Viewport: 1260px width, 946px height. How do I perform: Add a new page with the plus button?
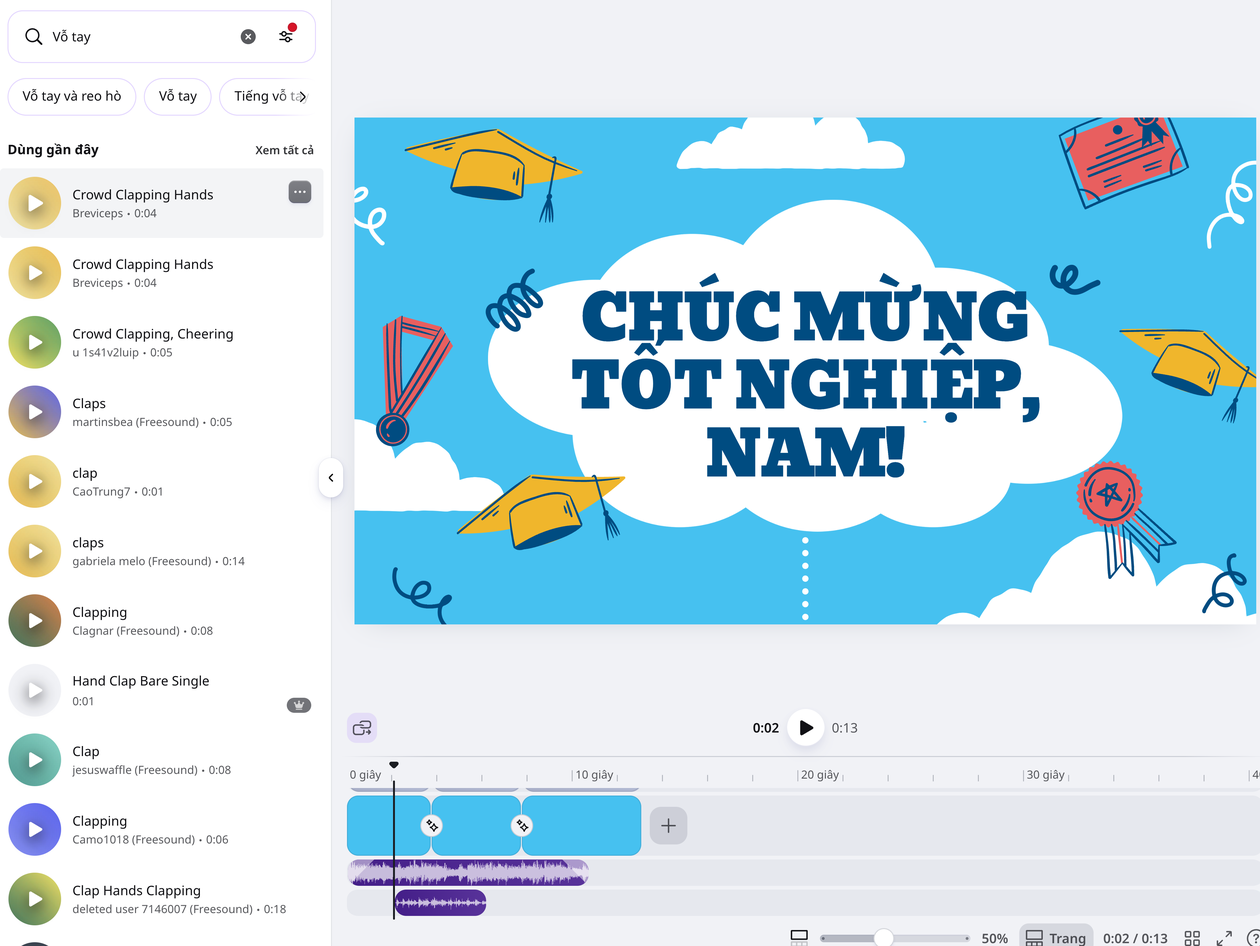pos(669,826)
